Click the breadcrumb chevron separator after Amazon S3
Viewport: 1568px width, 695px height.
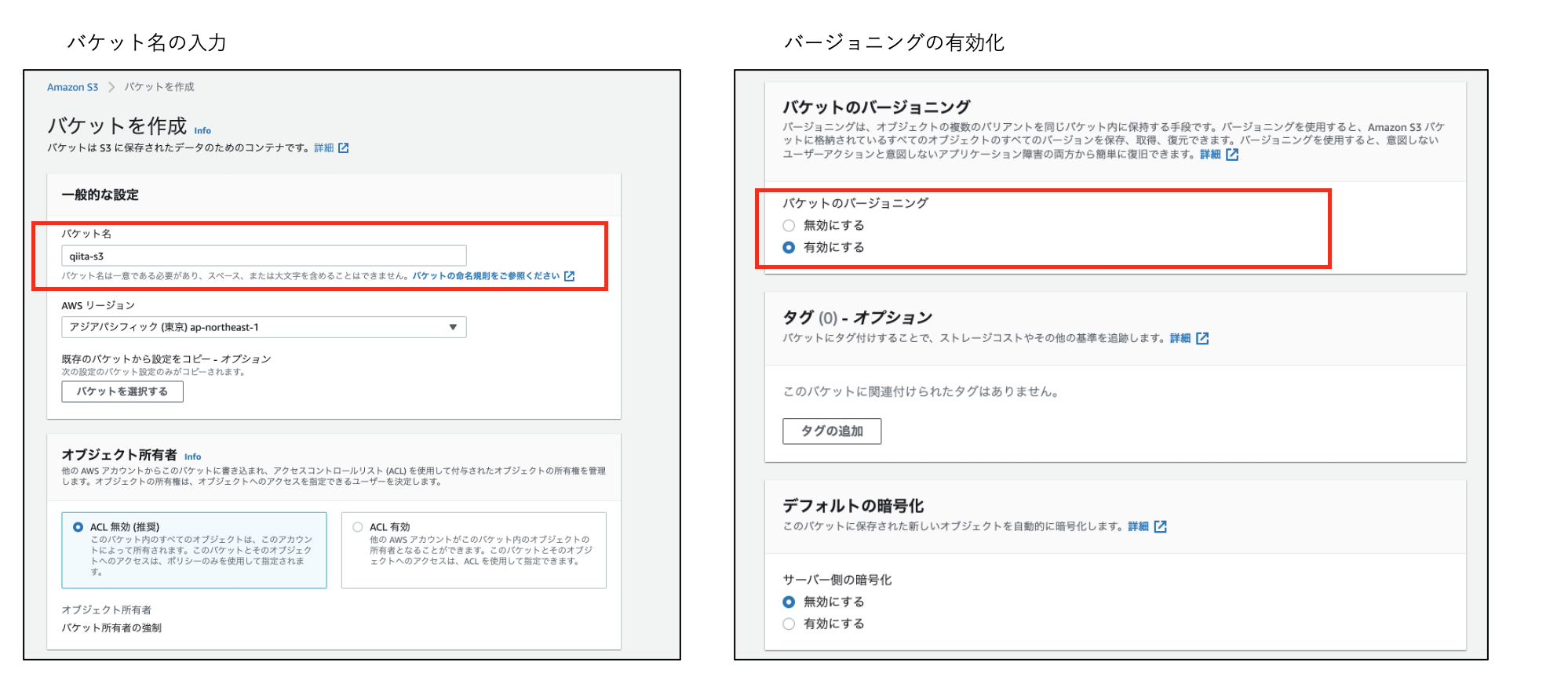[111, 87]
